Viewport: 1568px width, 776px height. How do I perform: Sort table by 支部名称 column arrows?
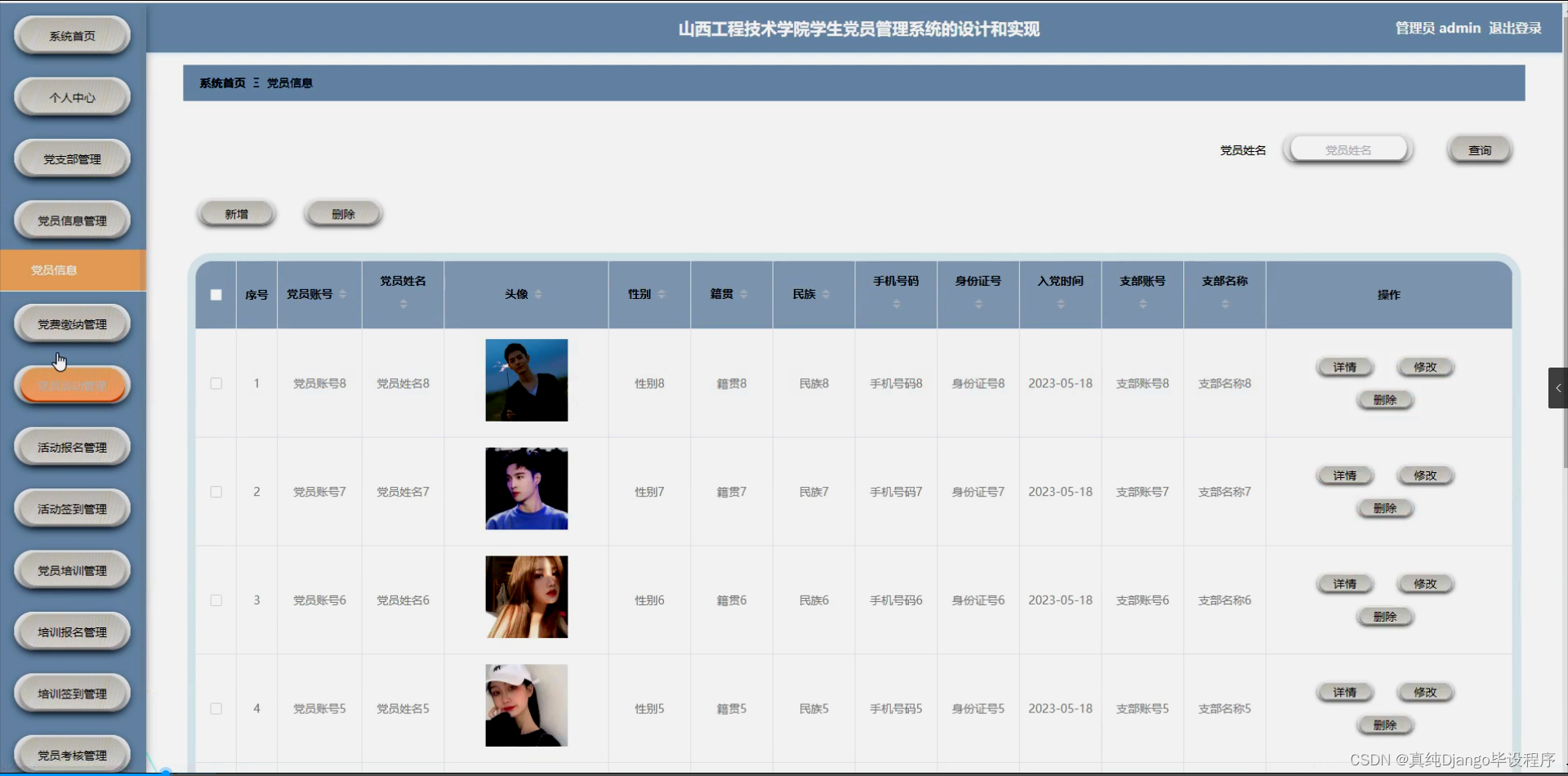click(1225, 305)
